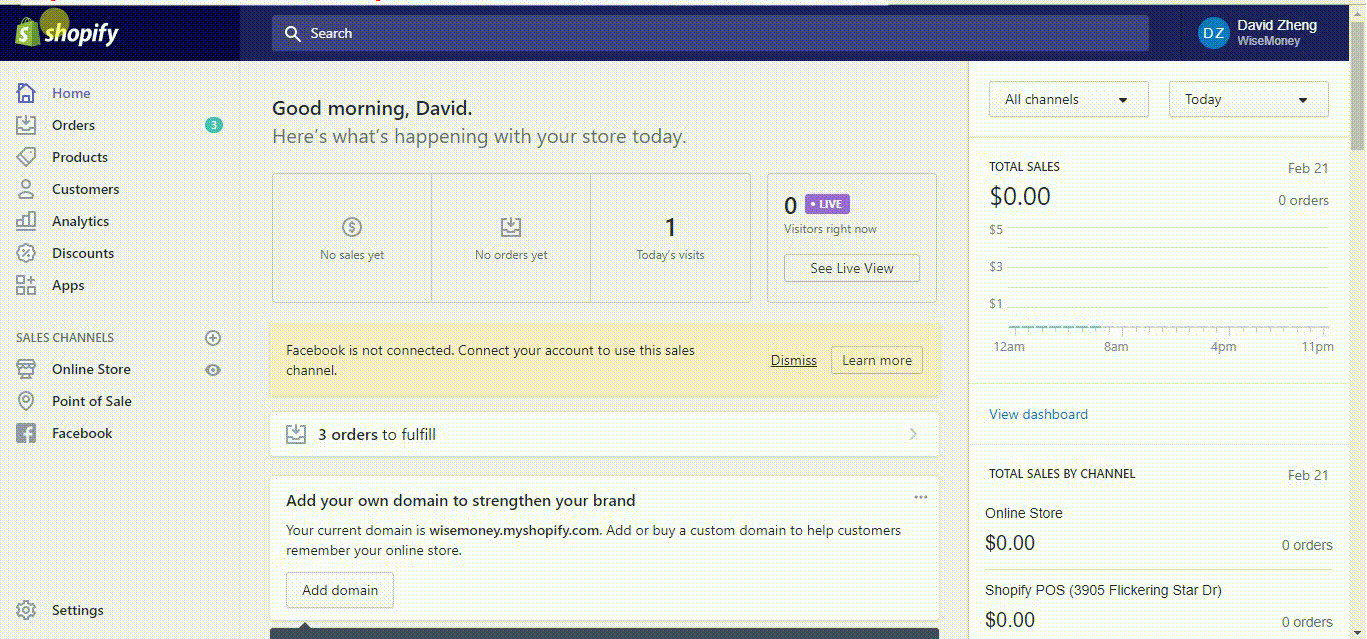Click the Apps grid icon

(26, 285)
